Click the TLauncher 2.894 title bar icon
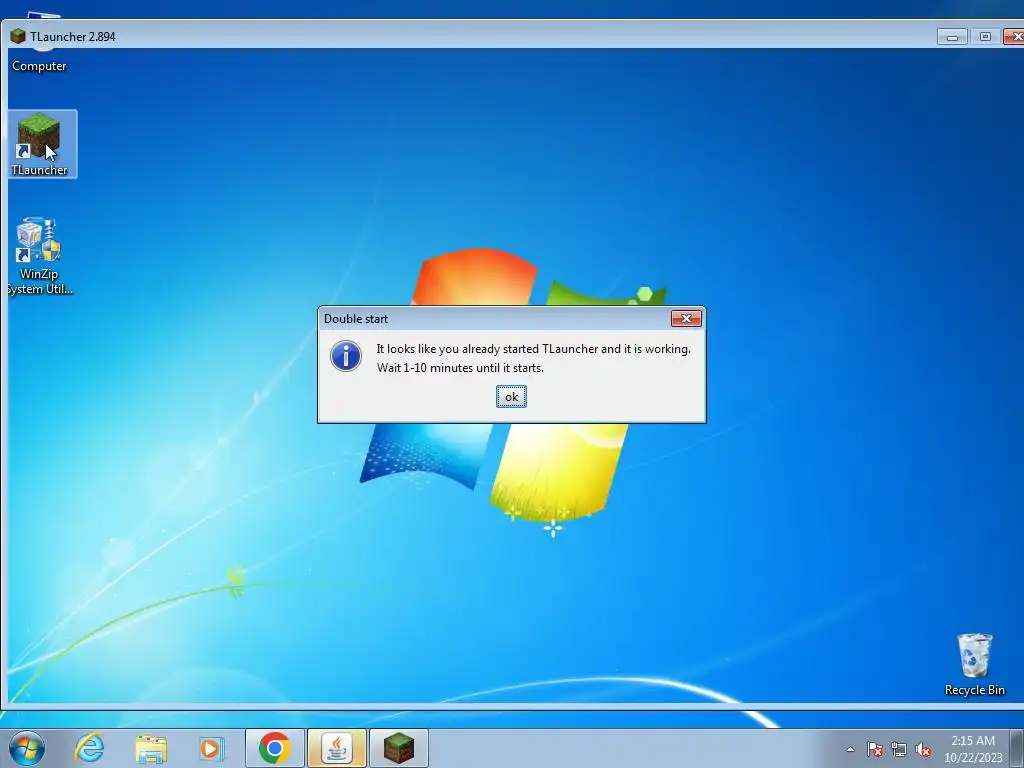 [18, 37]
